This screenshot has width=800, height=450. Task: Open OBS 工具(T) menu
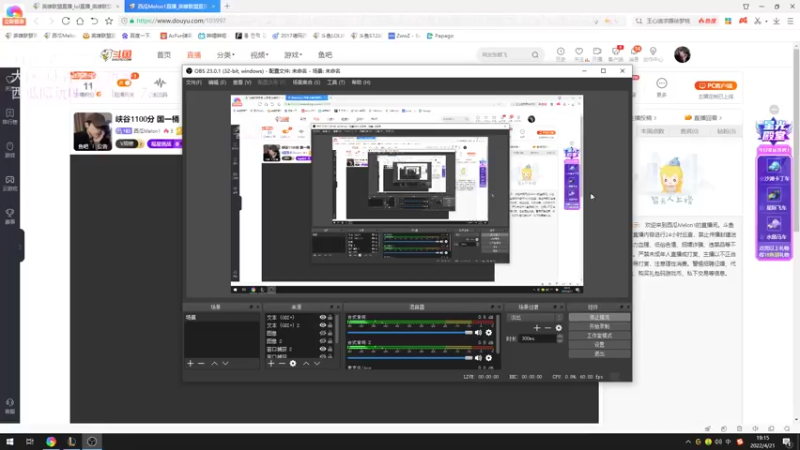coord(336,82)
